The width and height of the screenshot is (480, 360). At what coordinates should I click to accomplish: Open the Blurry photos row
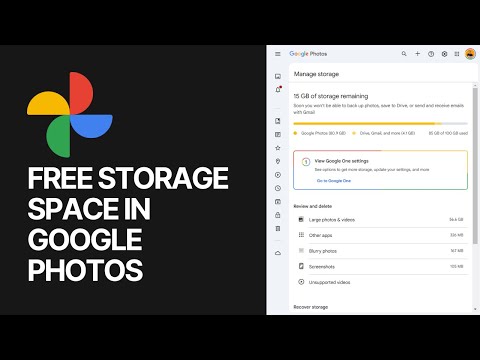tap(381, 251)
